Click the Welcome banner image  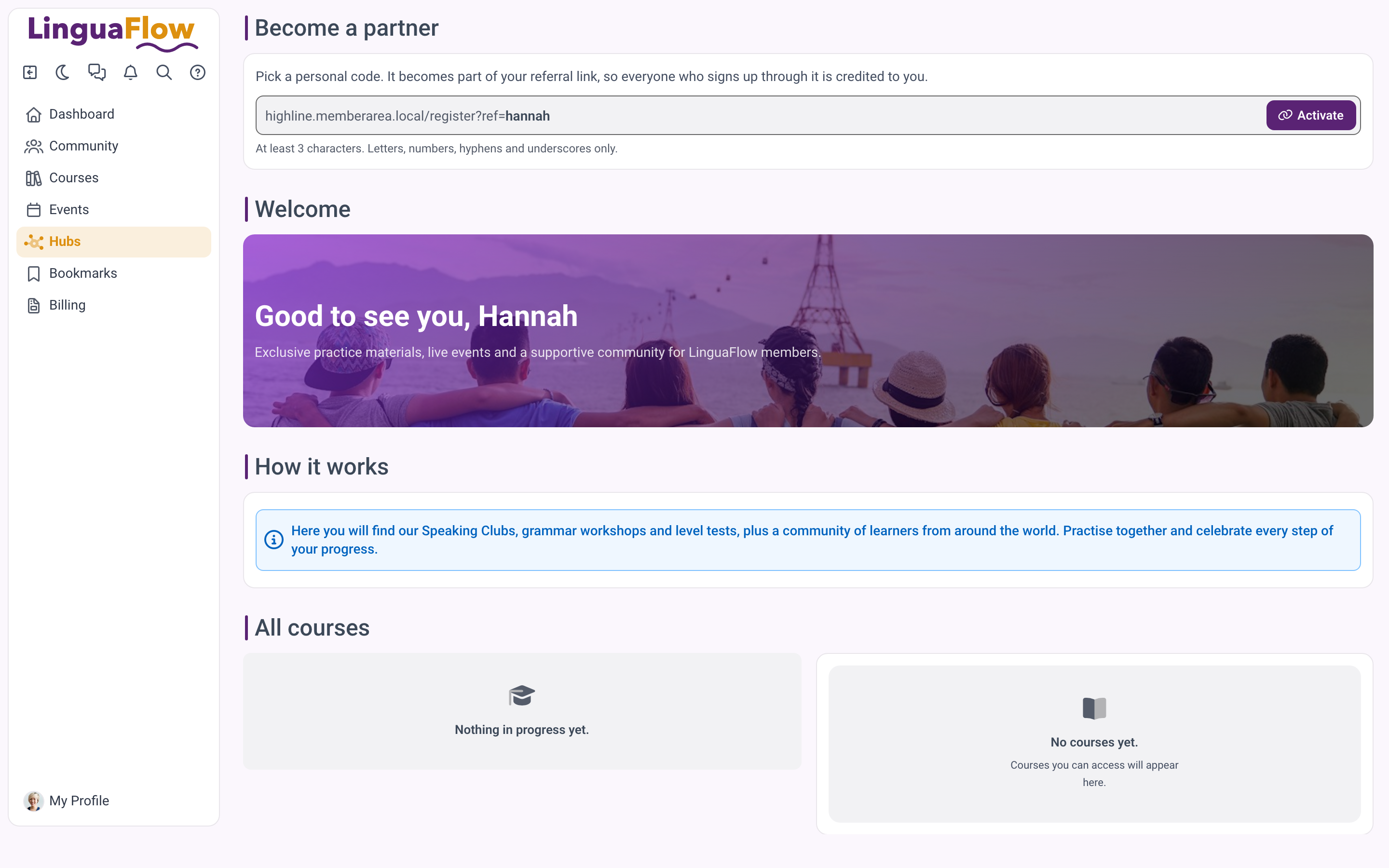807,331
